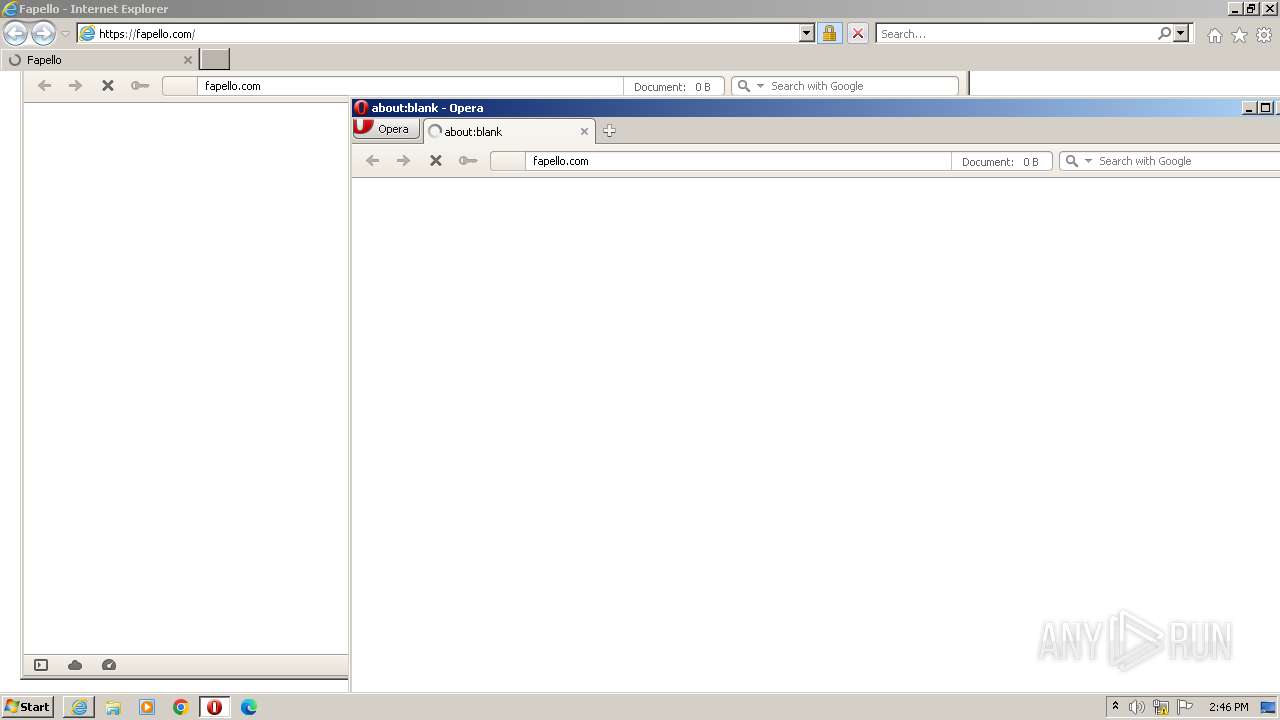The height and width of the screenshot is (720, 1280).
Task: Open Chrome from the taskbar
Action: [181, 707]
